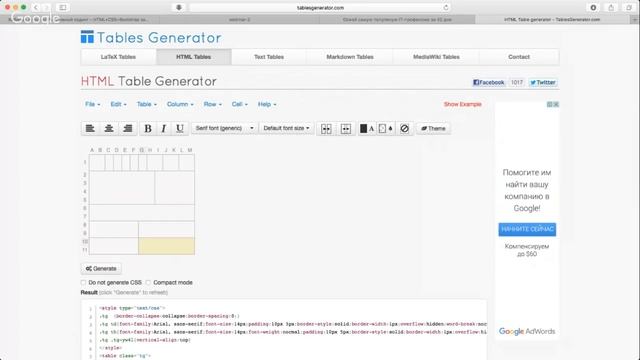Center-align the cell text
This screenshot has height=360, width=640.
[109, 129]
